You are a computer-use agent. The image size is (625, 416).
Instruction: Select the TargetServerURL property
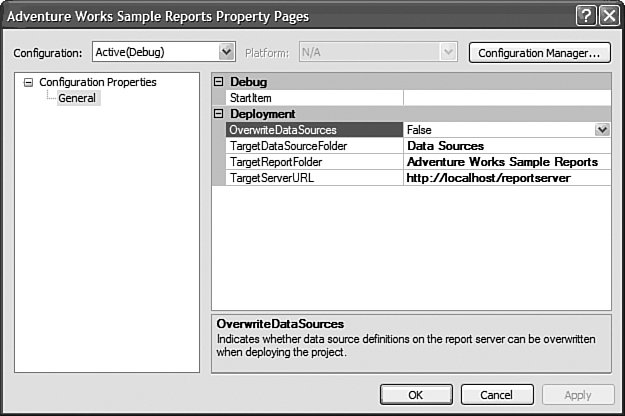[314, 178]
